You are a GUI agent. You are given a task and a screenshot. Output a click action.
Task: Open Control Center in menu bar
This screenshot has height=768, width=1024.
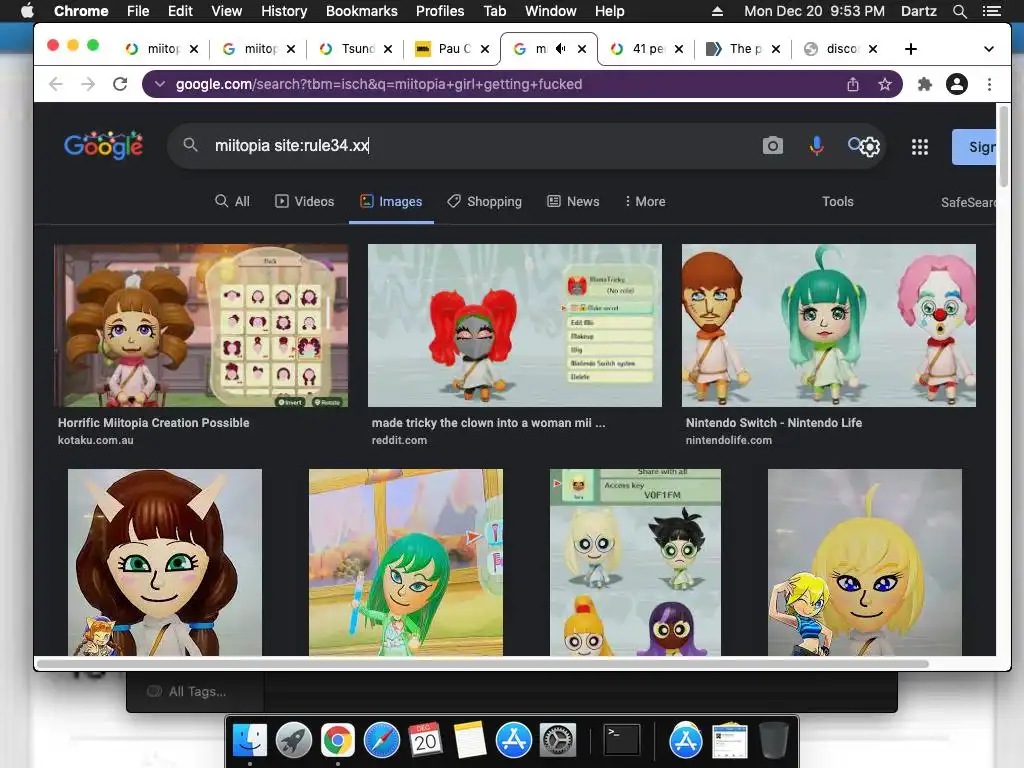(x=991, y=11)
